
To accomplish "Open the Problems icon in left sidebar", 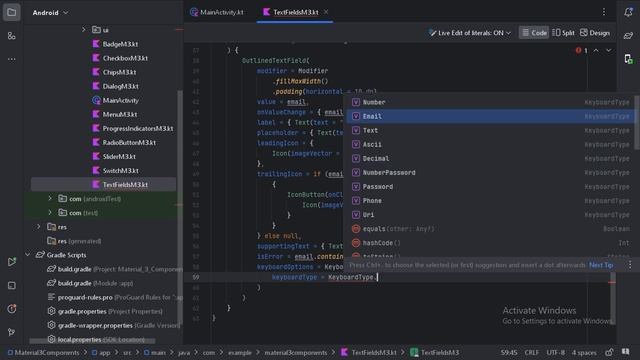I will pyautogui.click(x=11, y=309).
